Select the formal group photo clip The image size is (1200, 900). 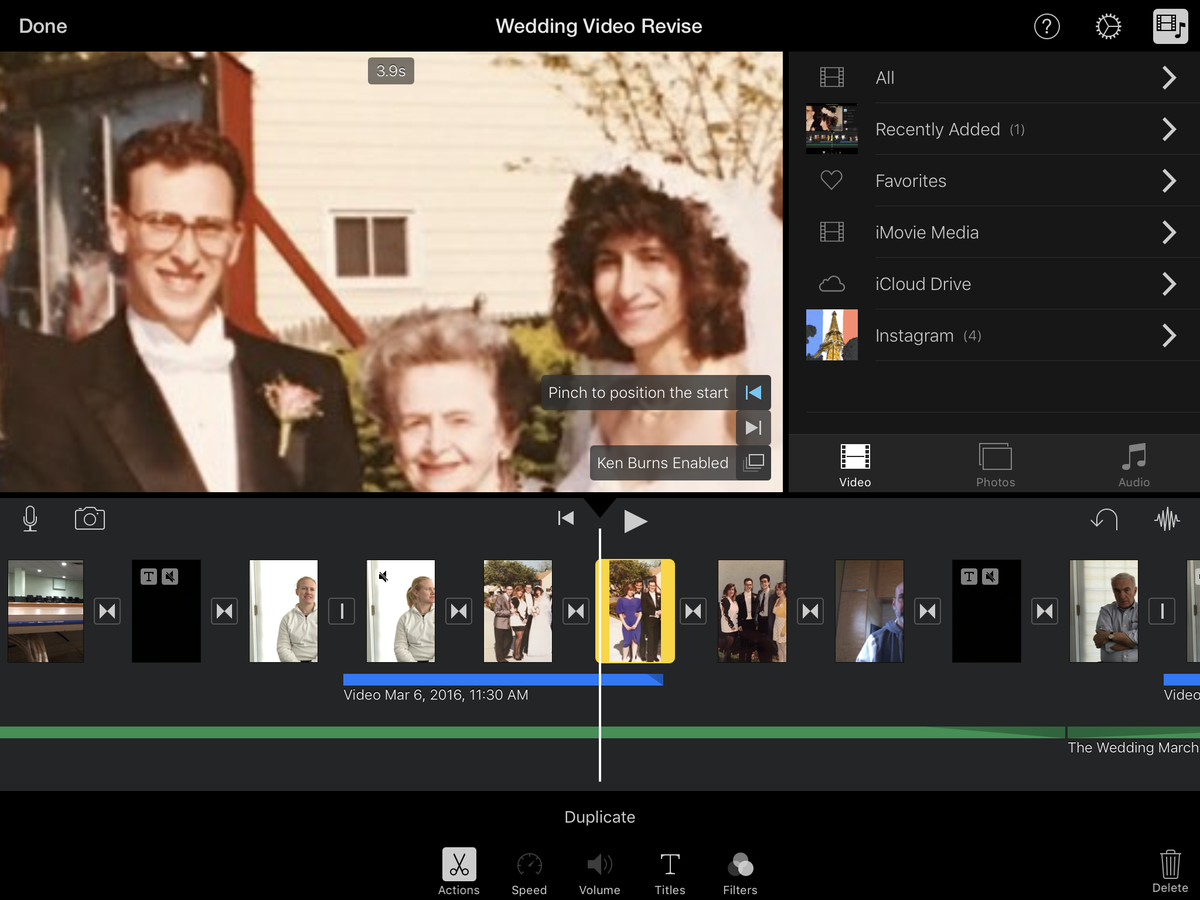pyautogui.click(x=752, y=611)
